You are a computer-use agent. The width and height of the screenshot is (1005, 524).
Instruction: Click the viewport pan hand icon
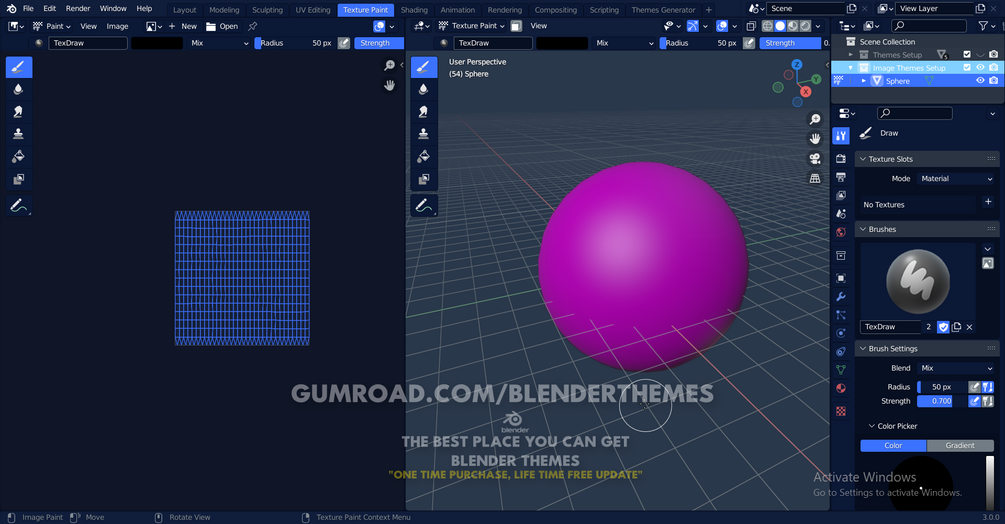click(815, 138)
